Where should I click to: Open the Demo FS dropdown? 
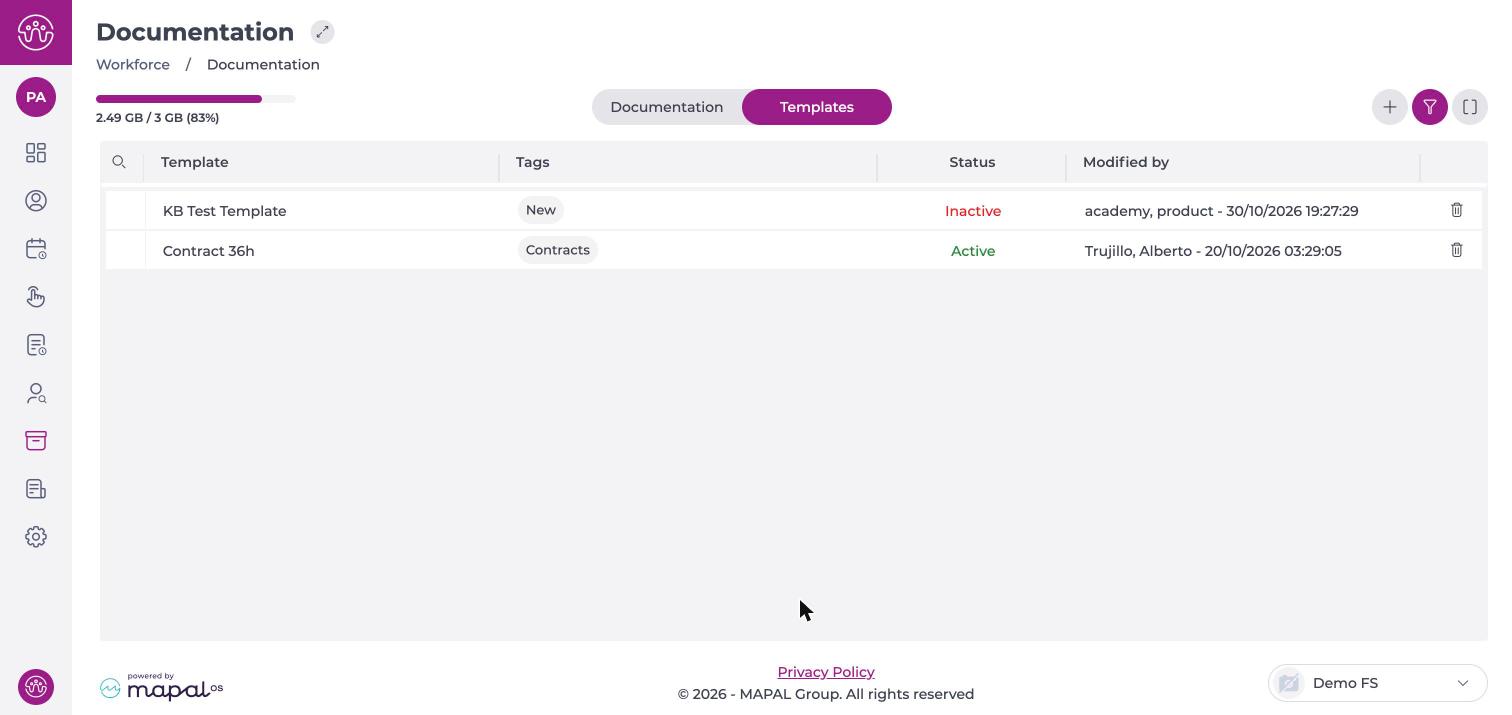click(x=1377, y=683)
